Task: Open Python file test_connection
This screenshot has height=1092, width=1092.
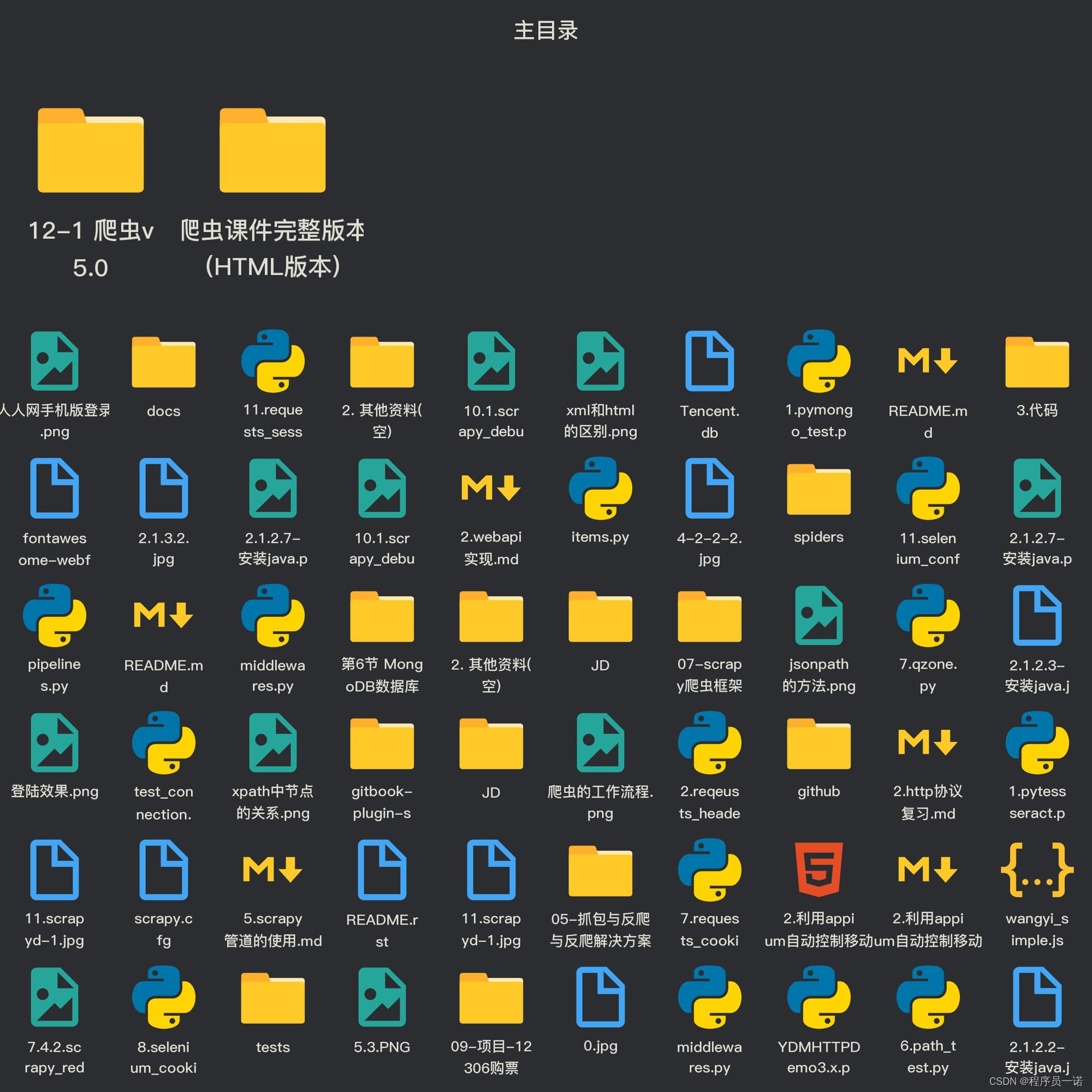Action: click(x=163, y=743)
